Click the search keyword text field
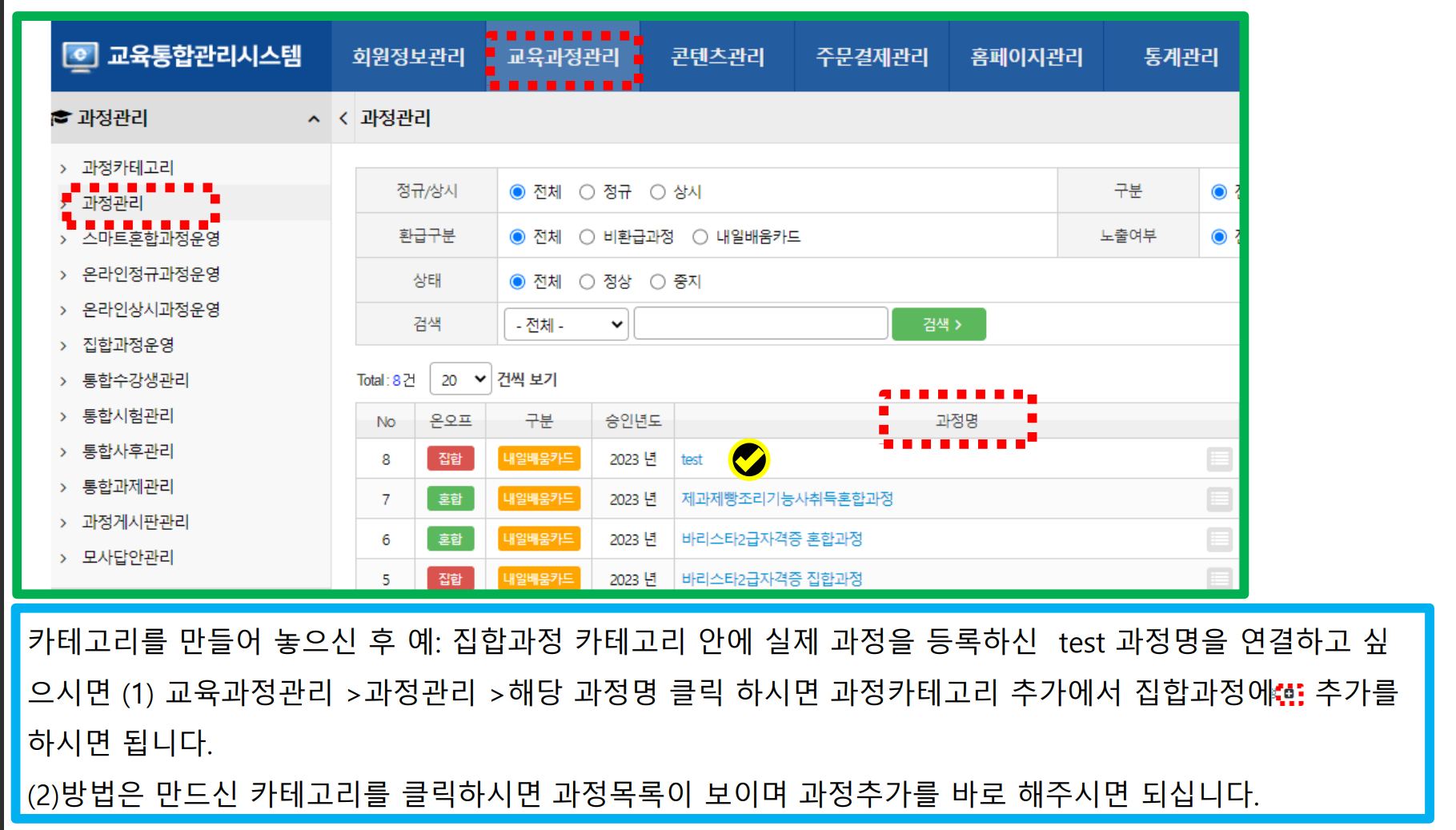 click(x=760, y=324)
